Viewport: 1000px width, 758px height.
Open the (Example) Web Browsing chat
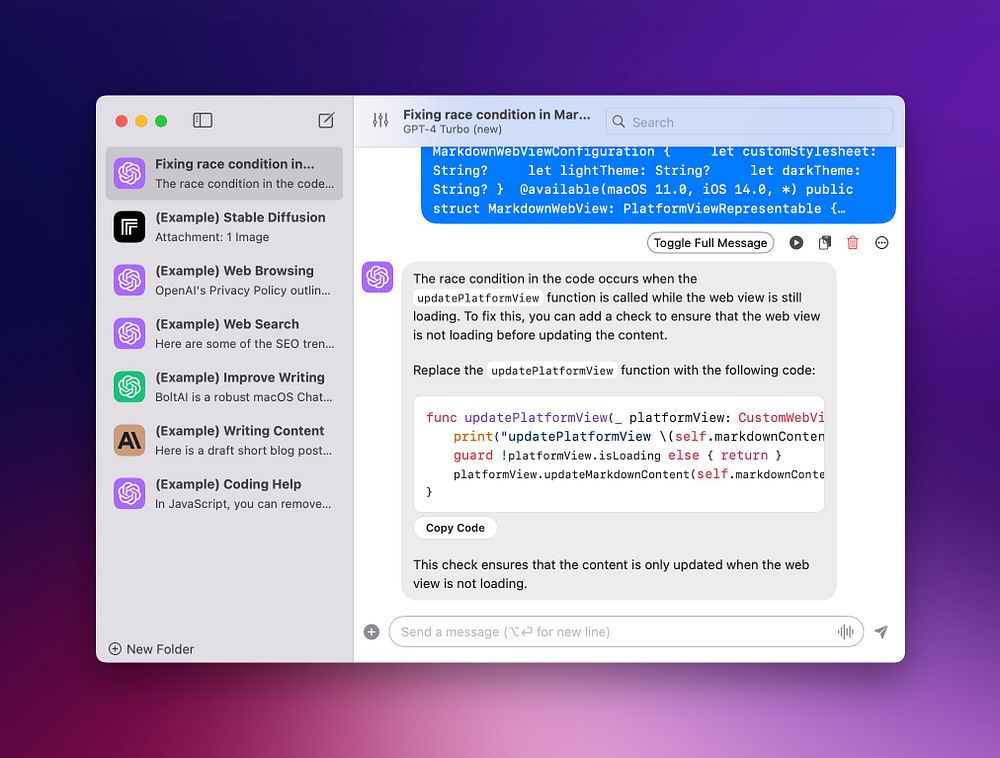tap(224, 281)
